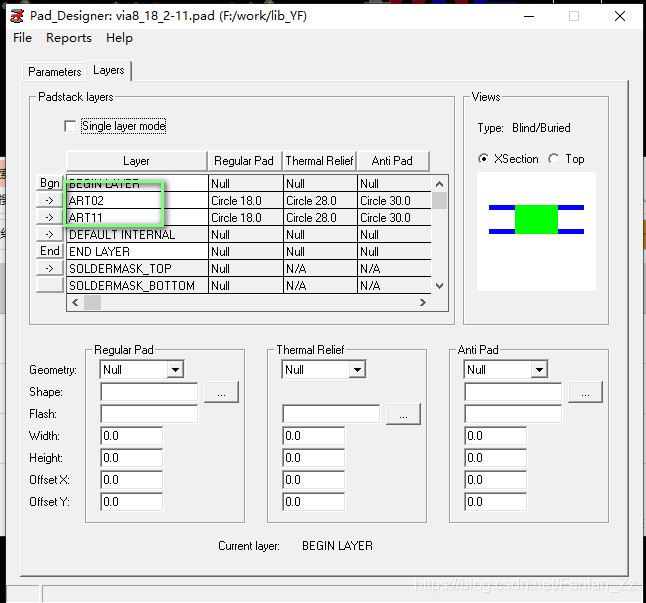The height and width of the screenshot is (603, 646).
Task: Click the layer table horizontal scrollbar
Action: (x=250, y=303)
